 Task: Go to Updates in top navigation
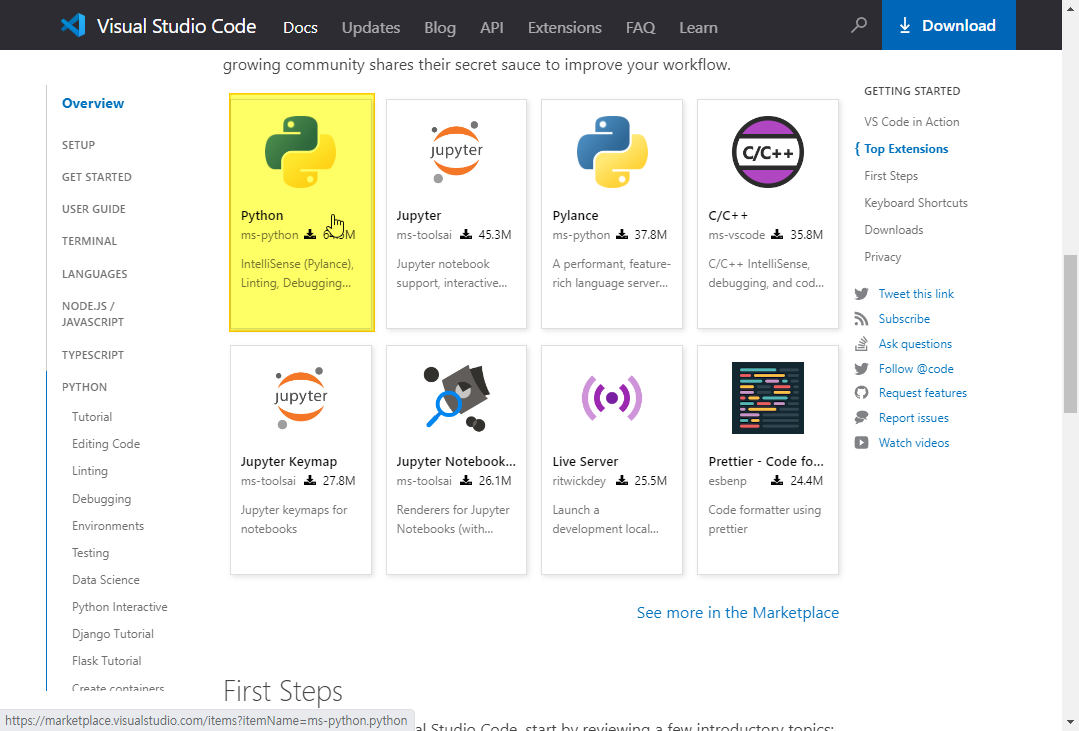pos(371,28)
